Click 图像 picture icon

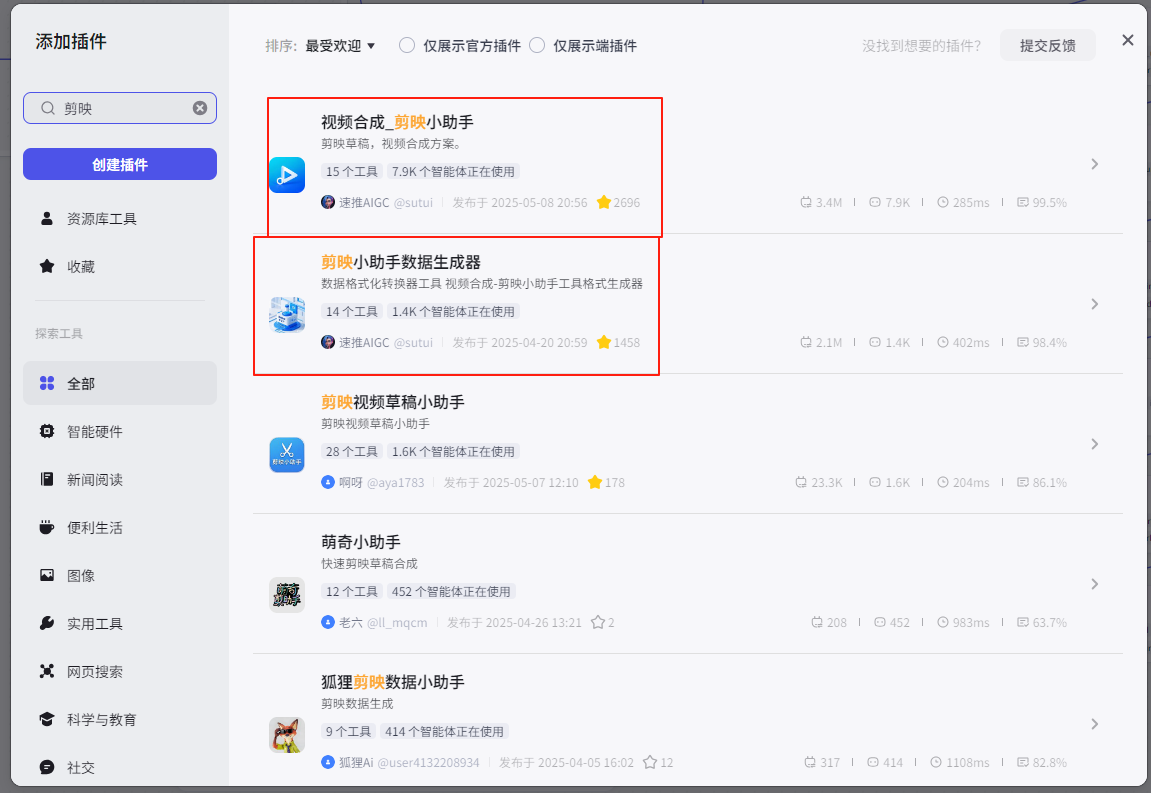pyautogui.click(x=47, y=575)
